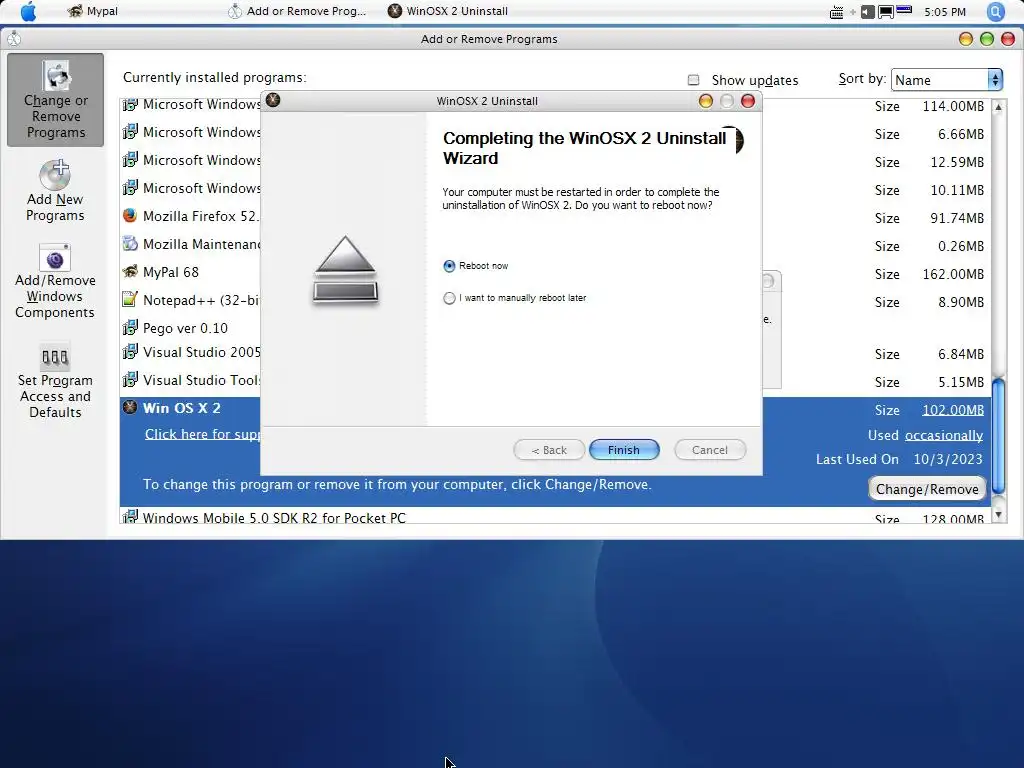Viewport: 1024px width, 768px height.
Task: Click the scrollbar down arrow in program list
Action: click(998, 515)
